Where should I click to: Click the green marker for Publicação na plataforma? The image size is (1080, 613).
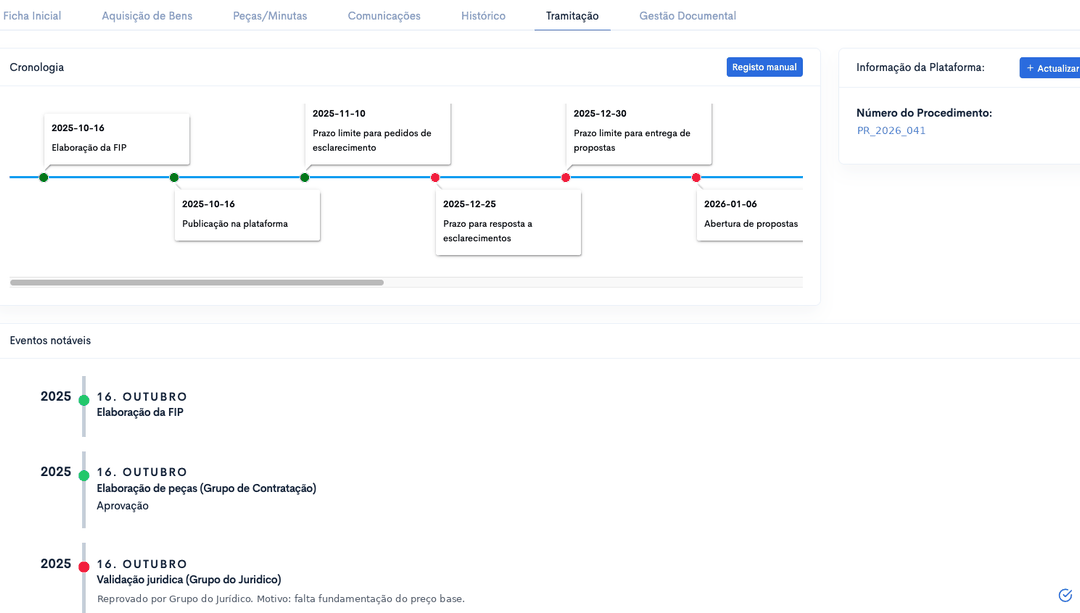(174, 178)
